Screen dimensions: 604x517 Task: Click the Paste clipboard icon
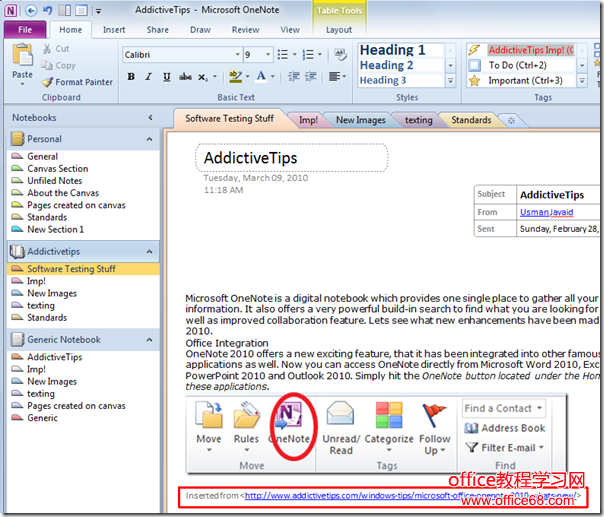pos(23,55)
